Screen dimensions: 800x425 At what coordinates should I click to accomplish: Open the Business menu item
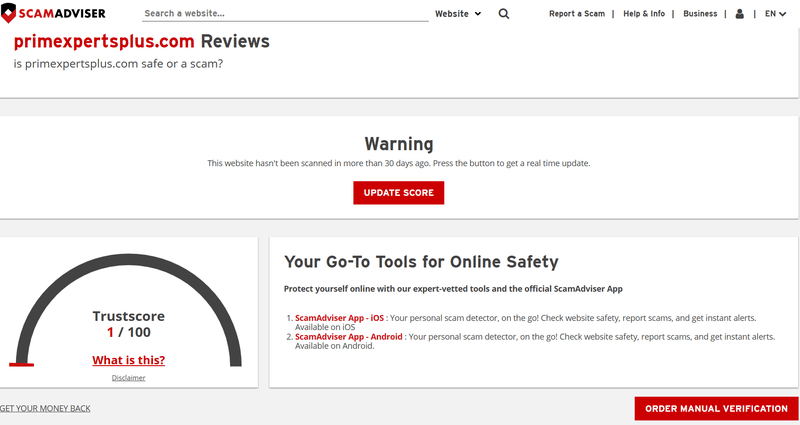(x=700, y=14)
